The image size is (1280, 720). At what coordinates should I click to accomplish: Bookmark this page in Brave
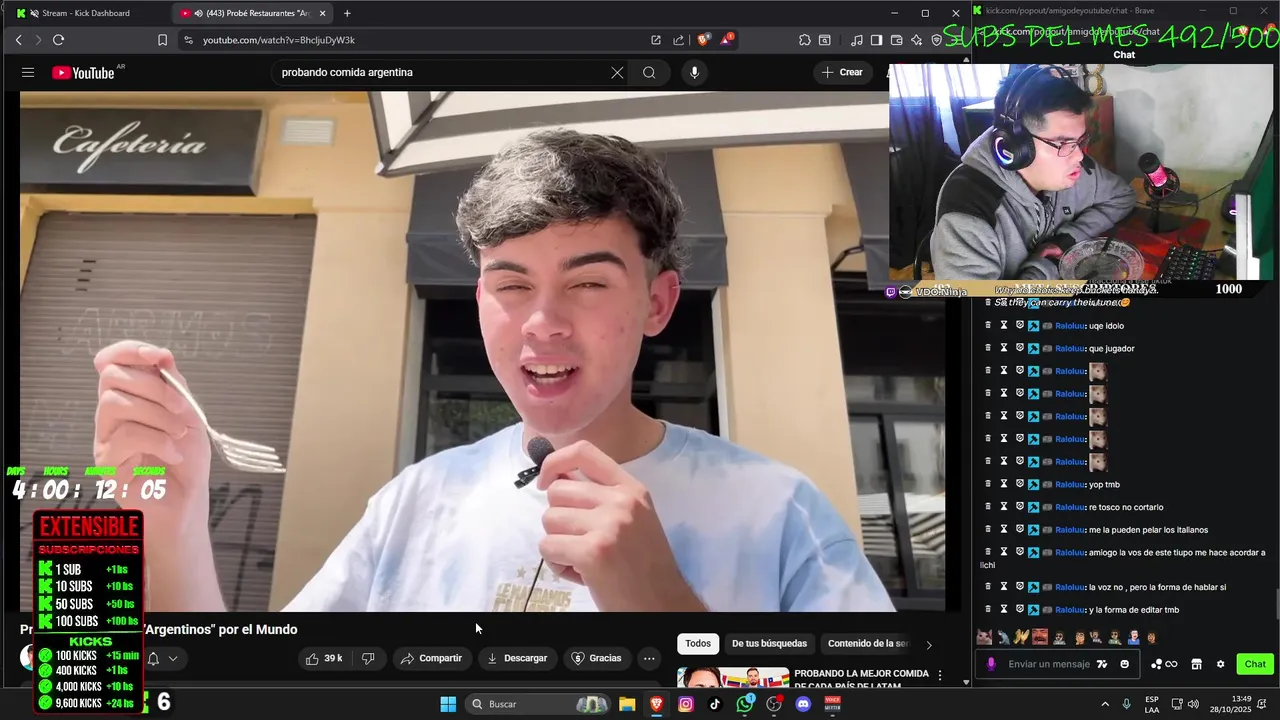(x=162, y=40)
